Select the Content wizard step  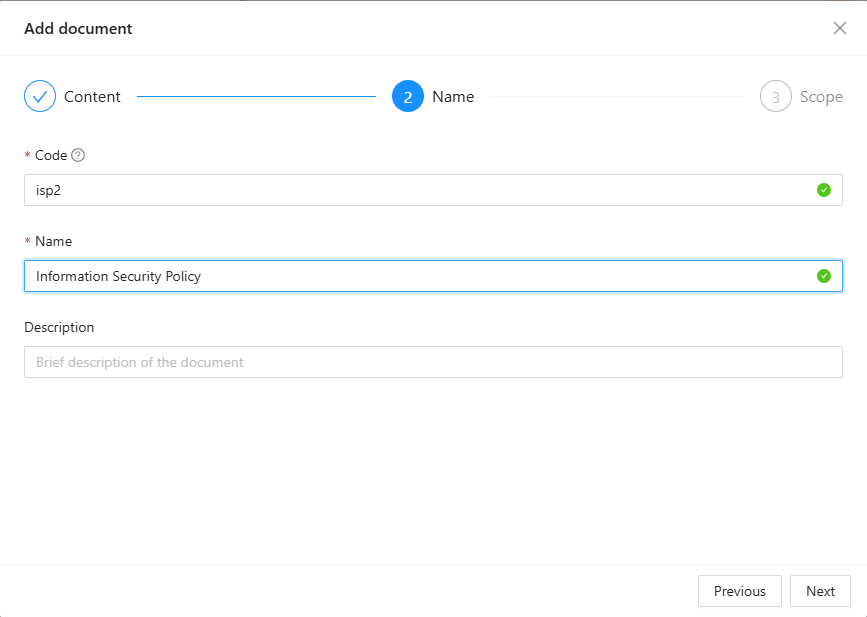pyautogui.click(x=93, y=96)
